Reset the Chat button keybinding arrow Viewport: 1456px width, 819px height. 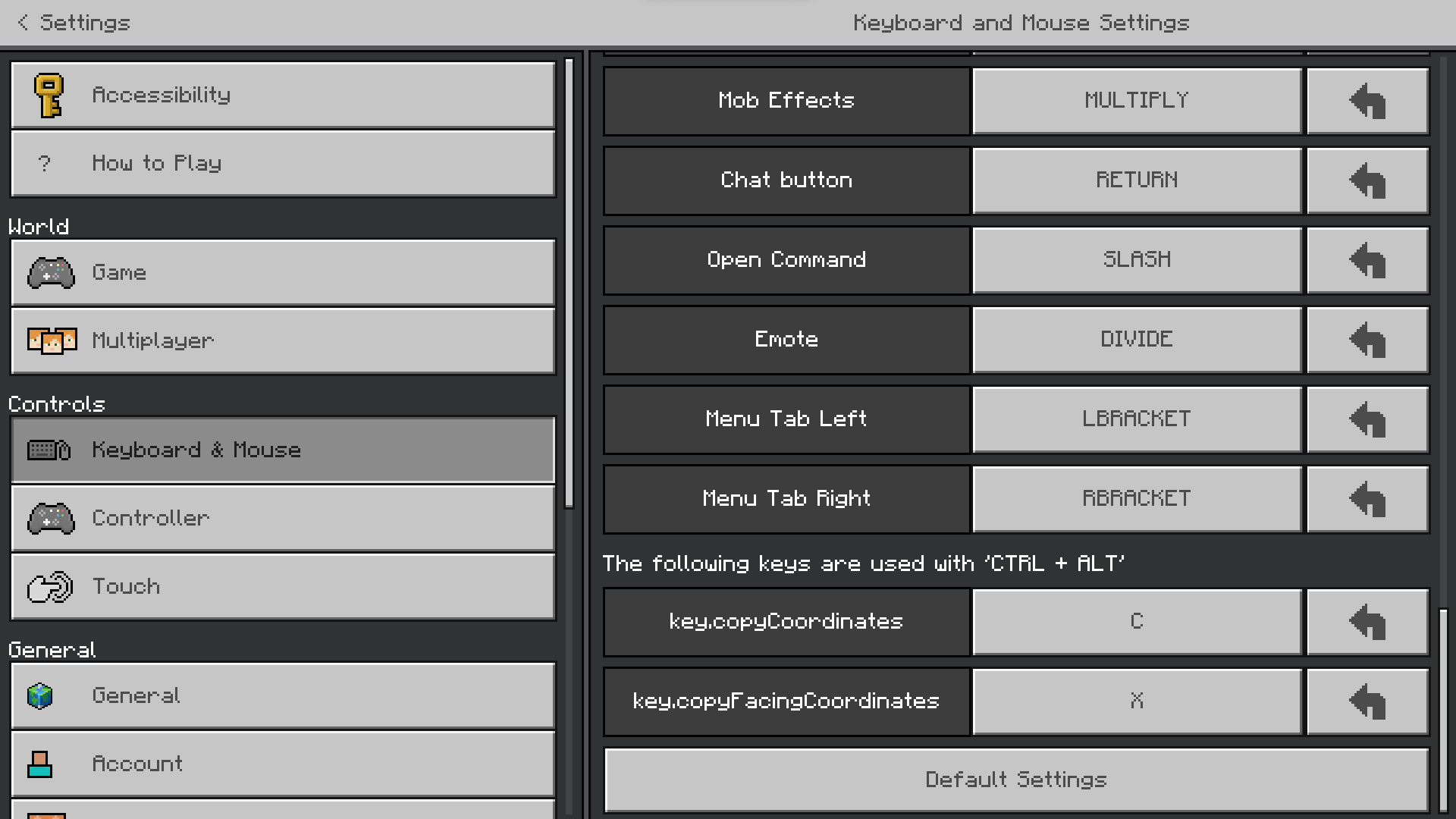1367,180
